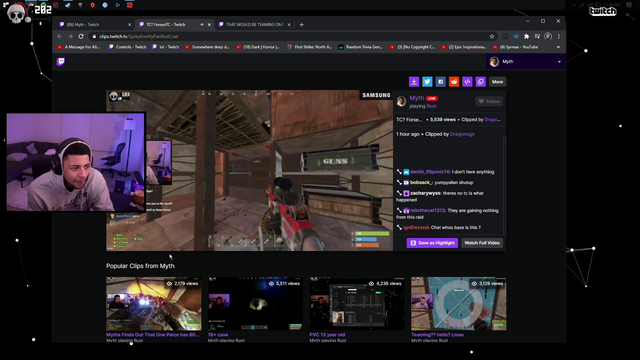
Task: Open the Chrome three-dot menu
Action: [x=559, y=36]
